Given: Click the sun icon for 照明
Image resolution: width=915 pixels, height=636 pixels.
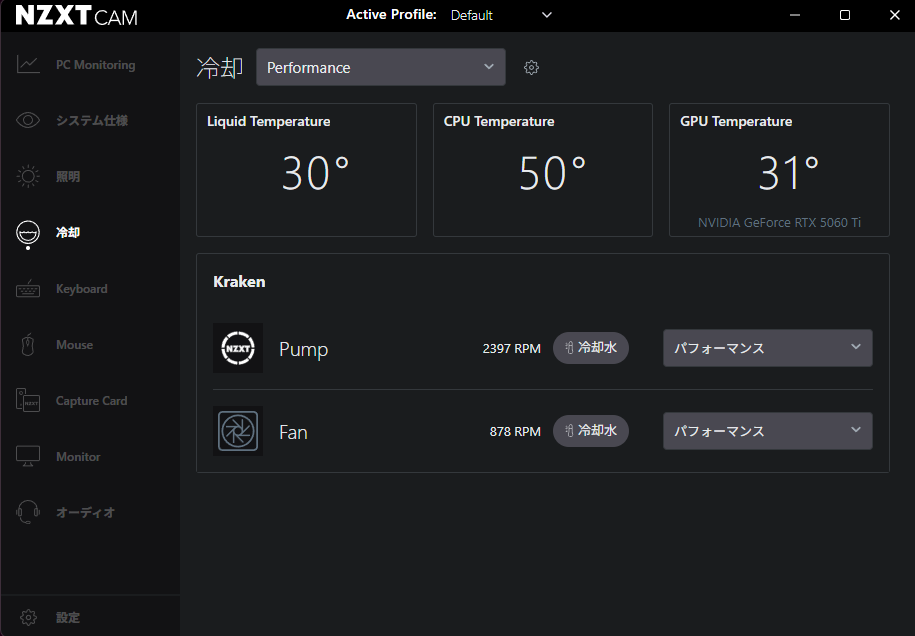Looking at the screenshot, I should pyautogui.click(x=28, y=176).
